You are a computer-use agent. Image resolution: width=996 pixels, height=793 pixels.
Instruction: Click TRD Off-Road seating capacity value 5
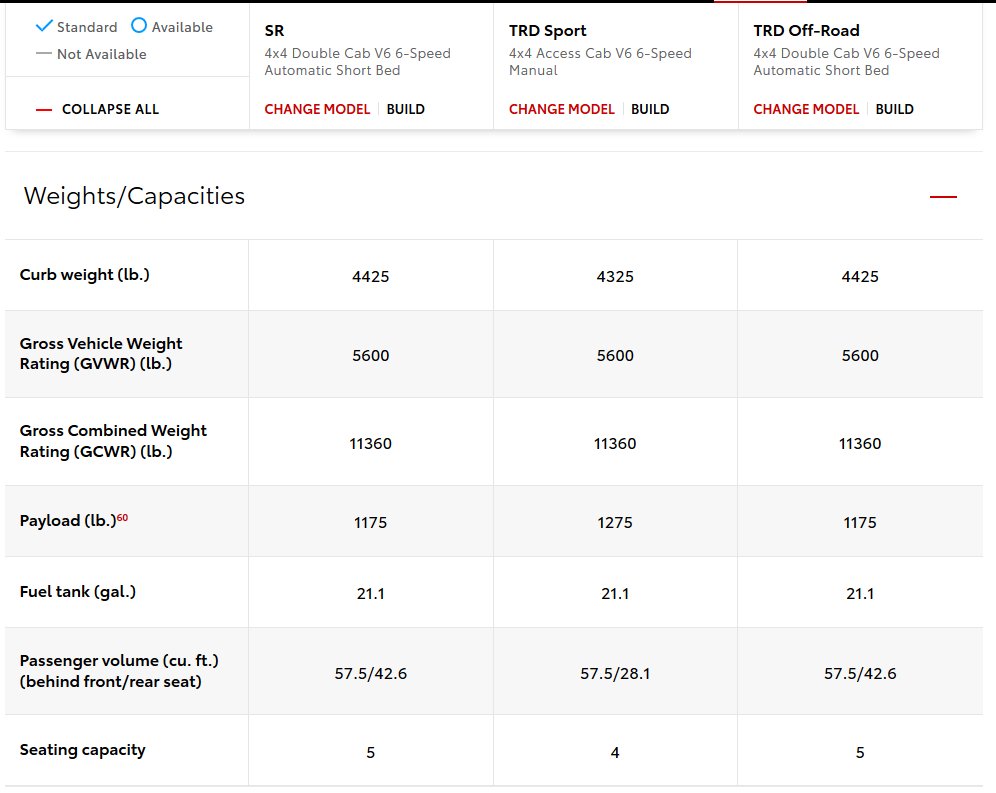[860, 752]
